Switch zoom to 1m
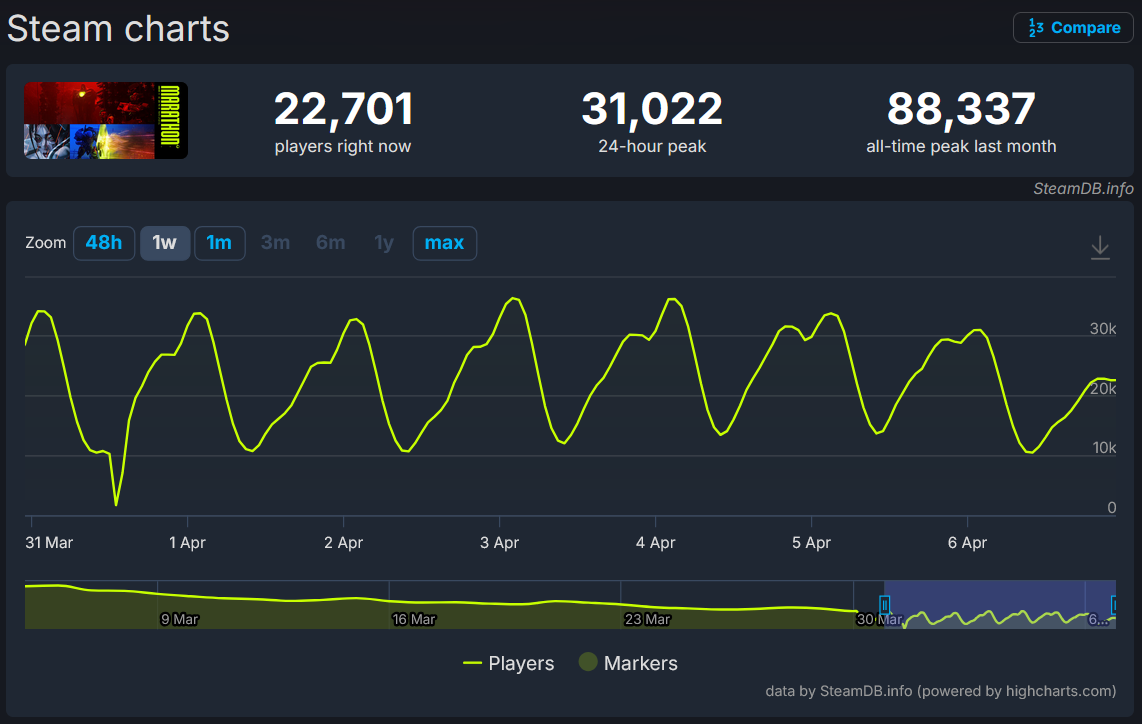 point(219,243)
